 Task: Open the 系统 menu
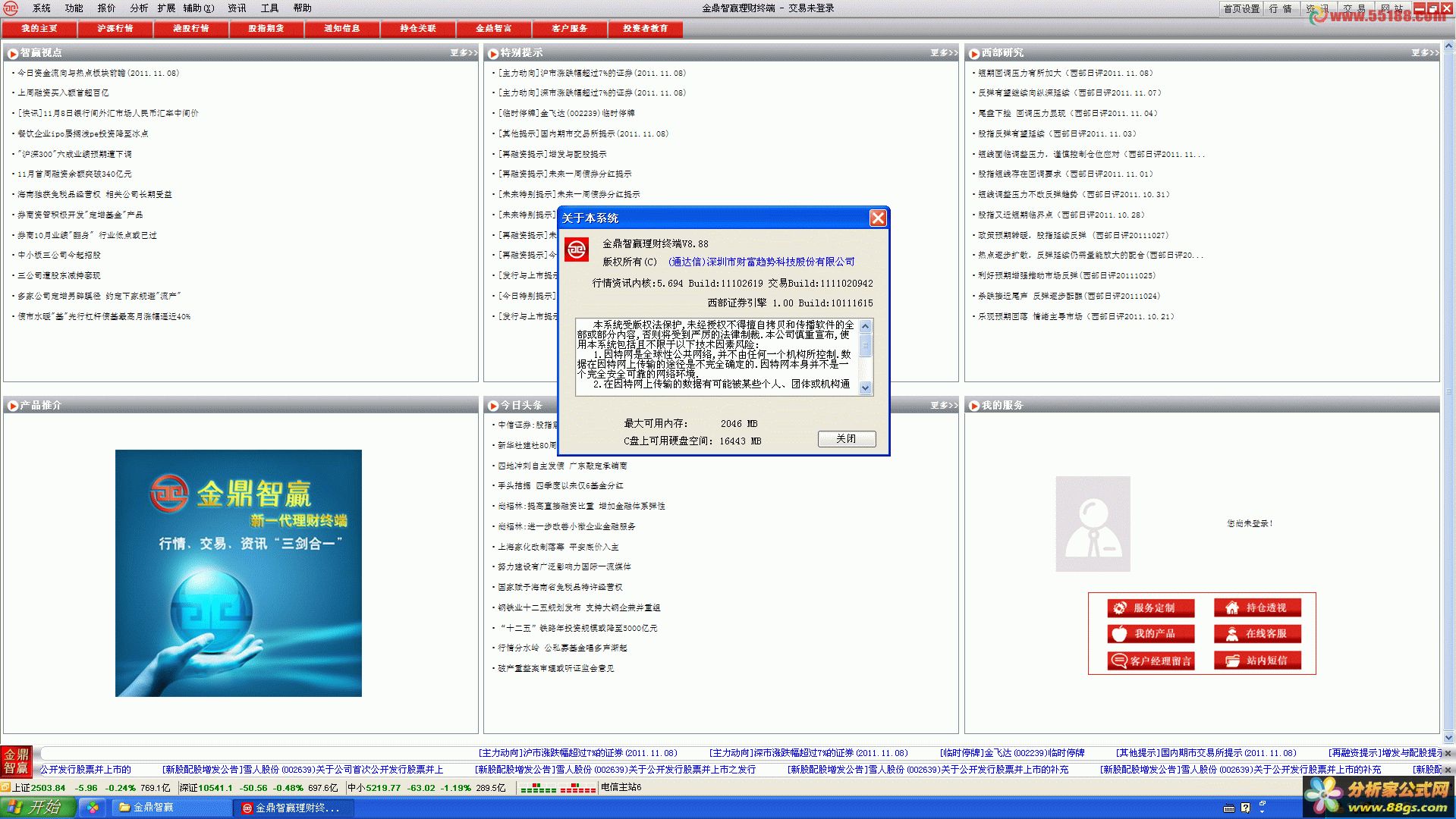(42, 8)
